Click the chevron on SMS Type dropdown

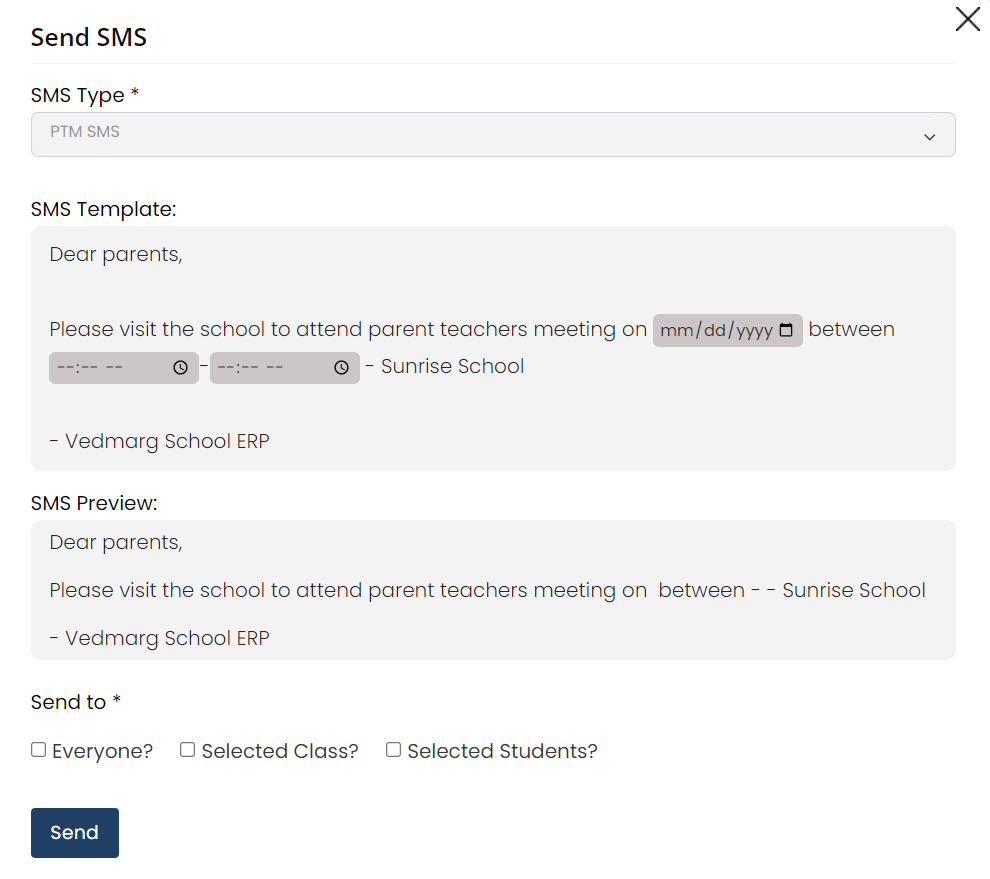click(x=930, y=135)
